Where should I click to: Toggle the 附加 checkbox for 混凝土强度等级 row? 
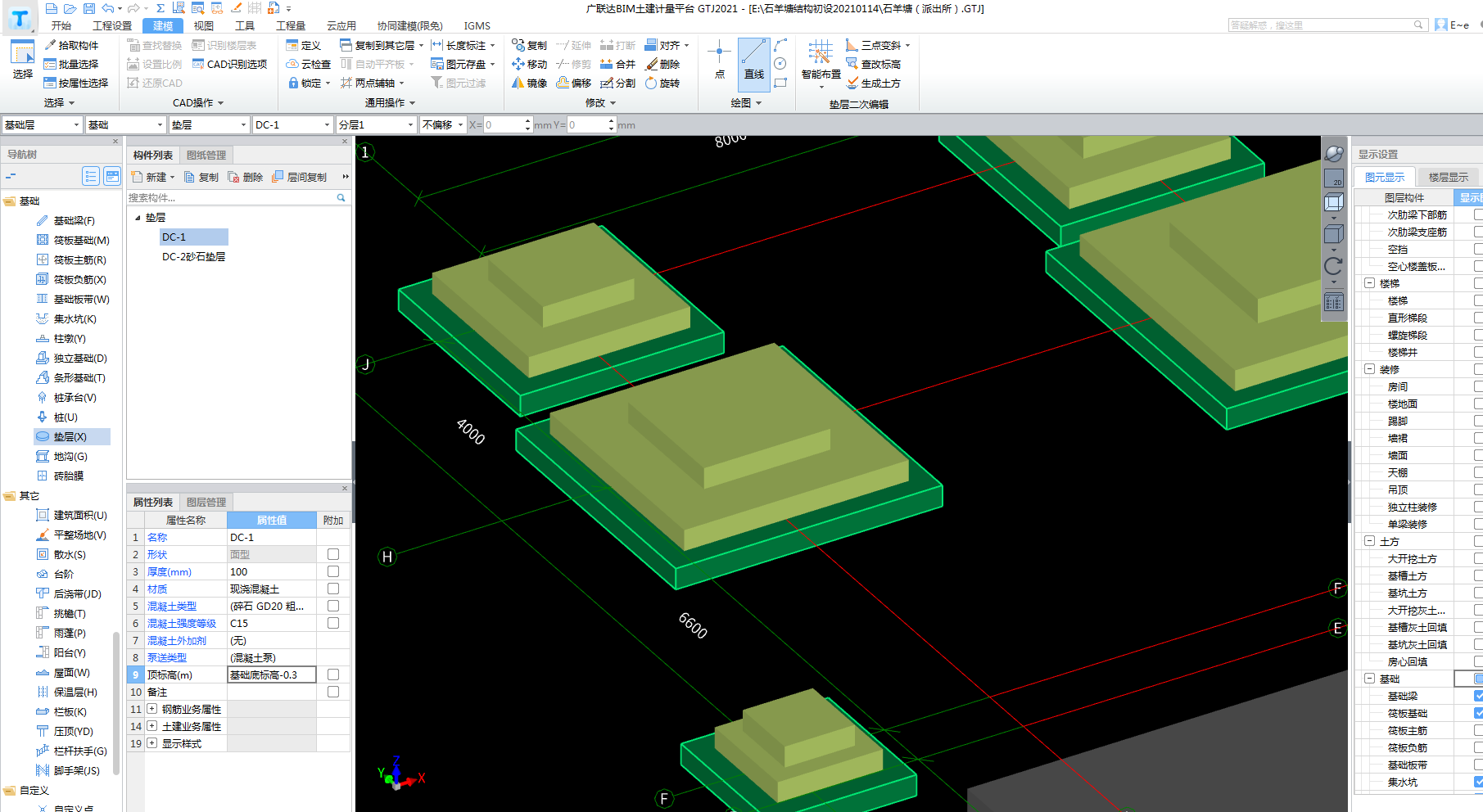(x=333, y=623)
